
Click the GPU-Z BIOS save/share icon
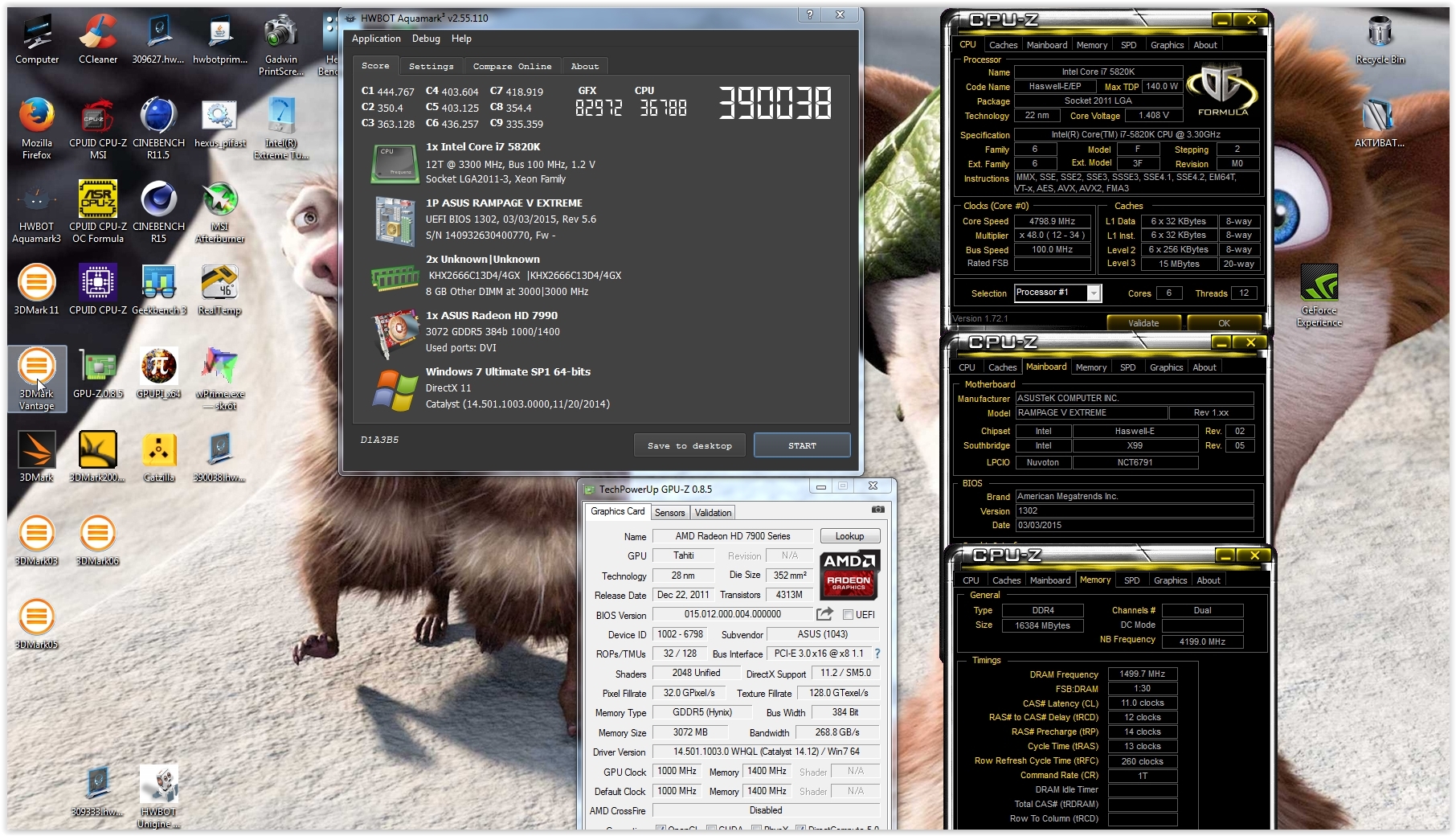tap(824, 614)
